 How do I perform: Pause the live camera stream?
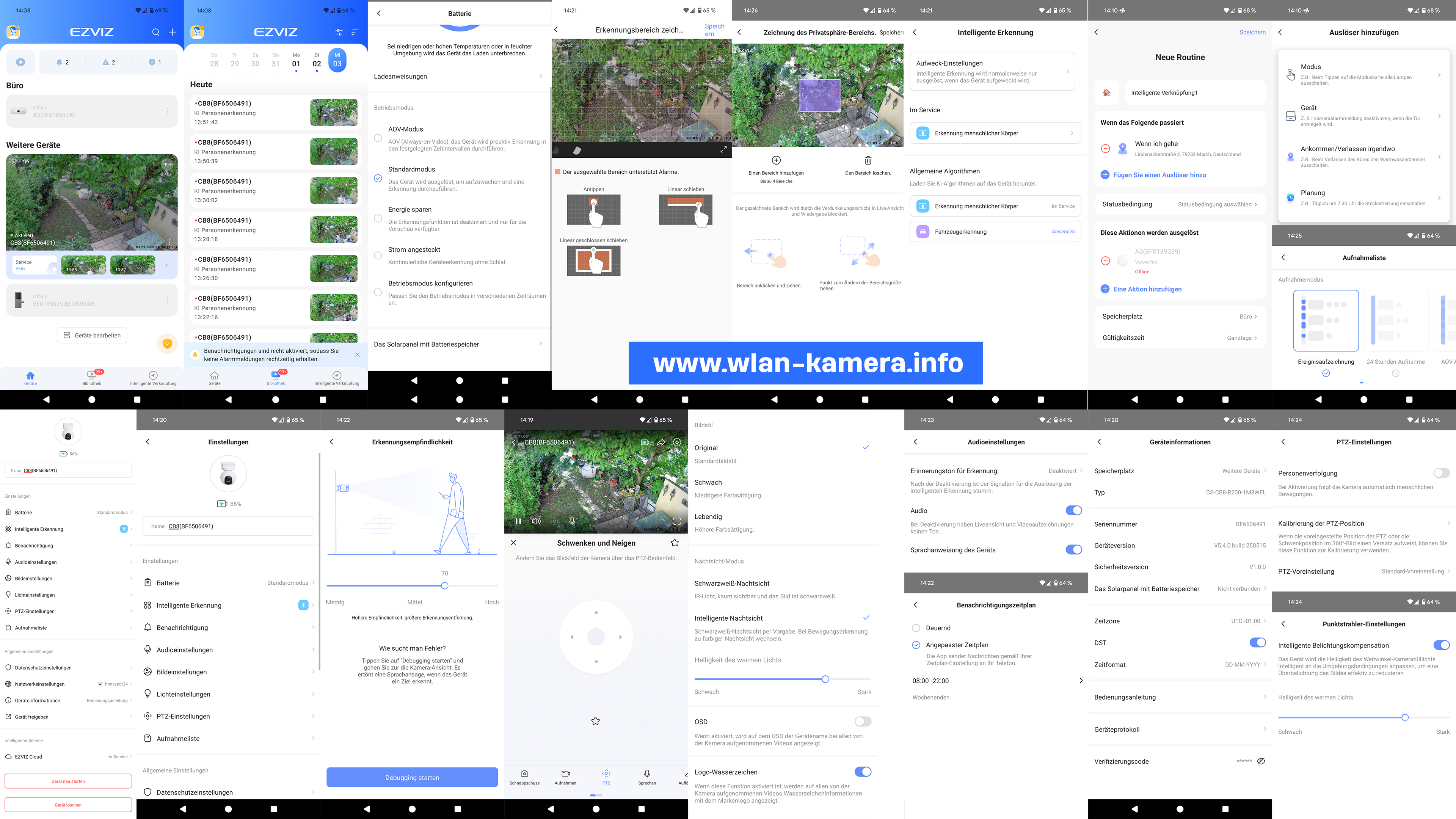518,521
